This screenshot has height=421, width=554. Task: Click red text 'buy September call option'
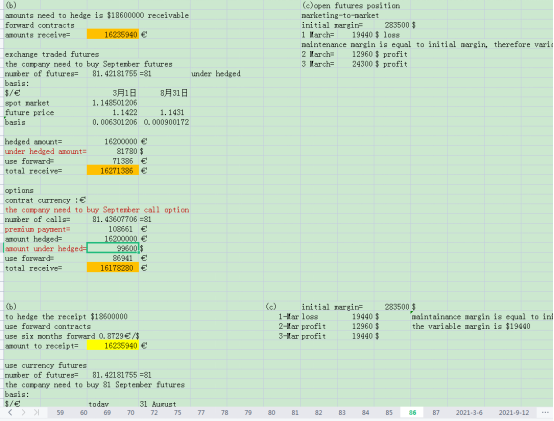click(138, 210)
